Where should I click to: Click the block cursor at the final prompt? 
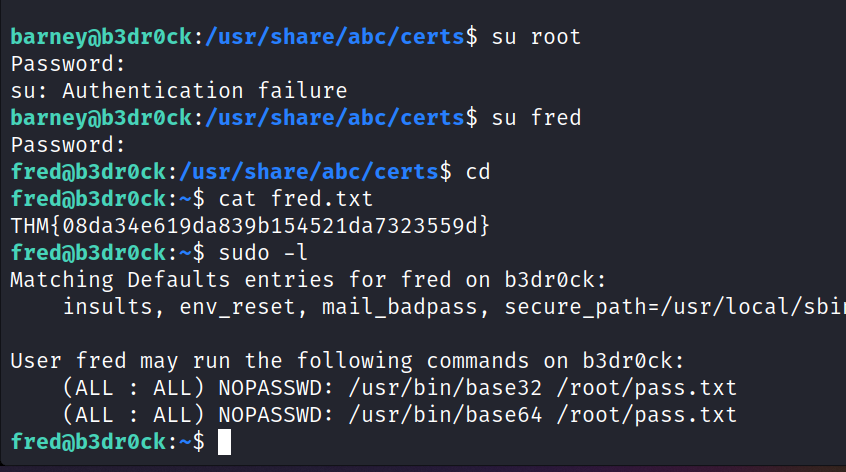tap(224, 441)
